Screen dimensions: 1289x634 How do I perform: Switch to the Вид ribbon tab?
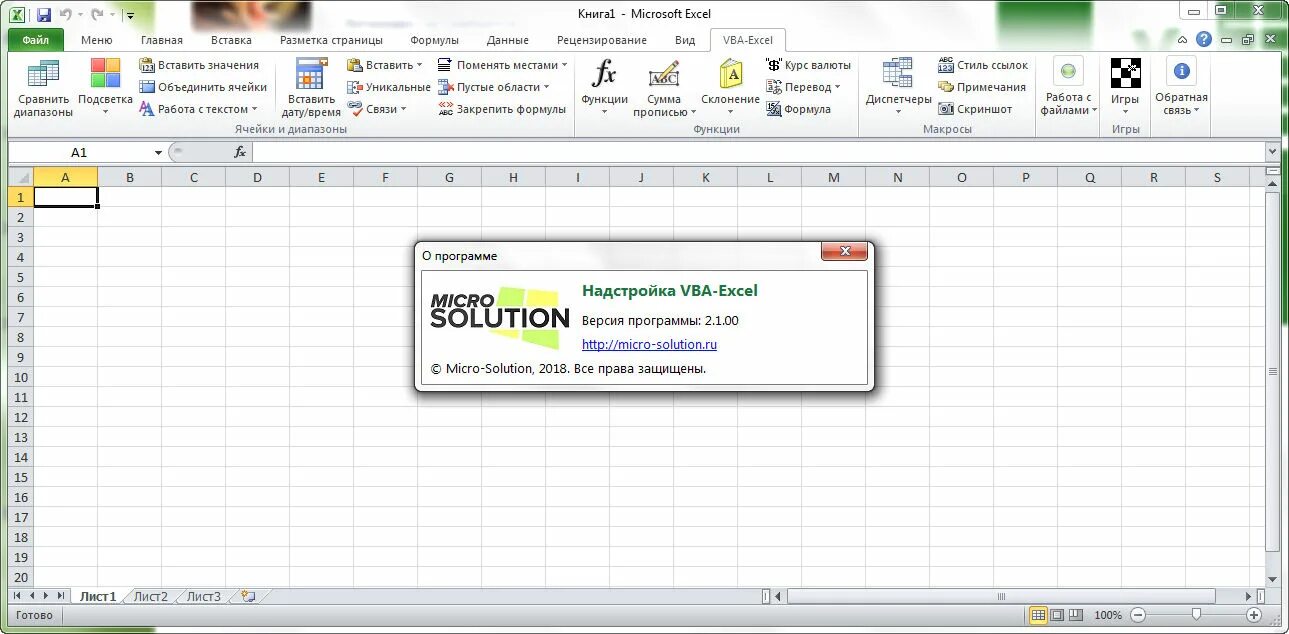[684, 40]
